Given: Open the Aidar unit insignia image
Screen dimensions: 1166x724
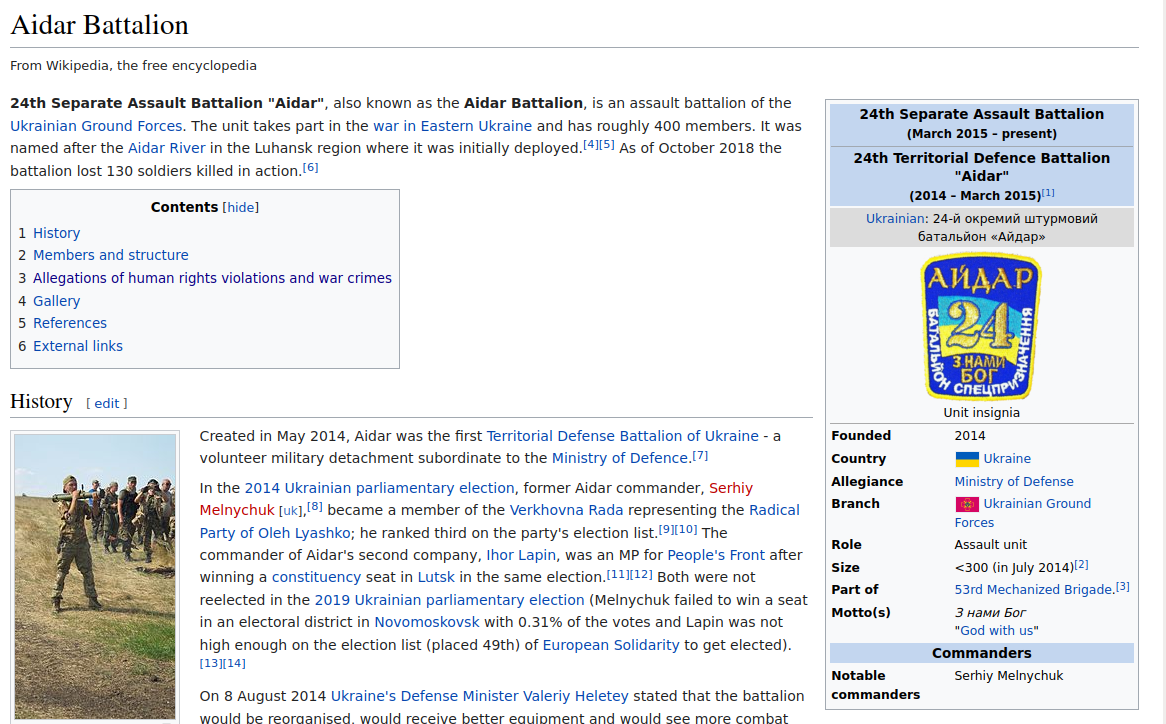Looking at the screenshot, I should [x=982, y=326].
